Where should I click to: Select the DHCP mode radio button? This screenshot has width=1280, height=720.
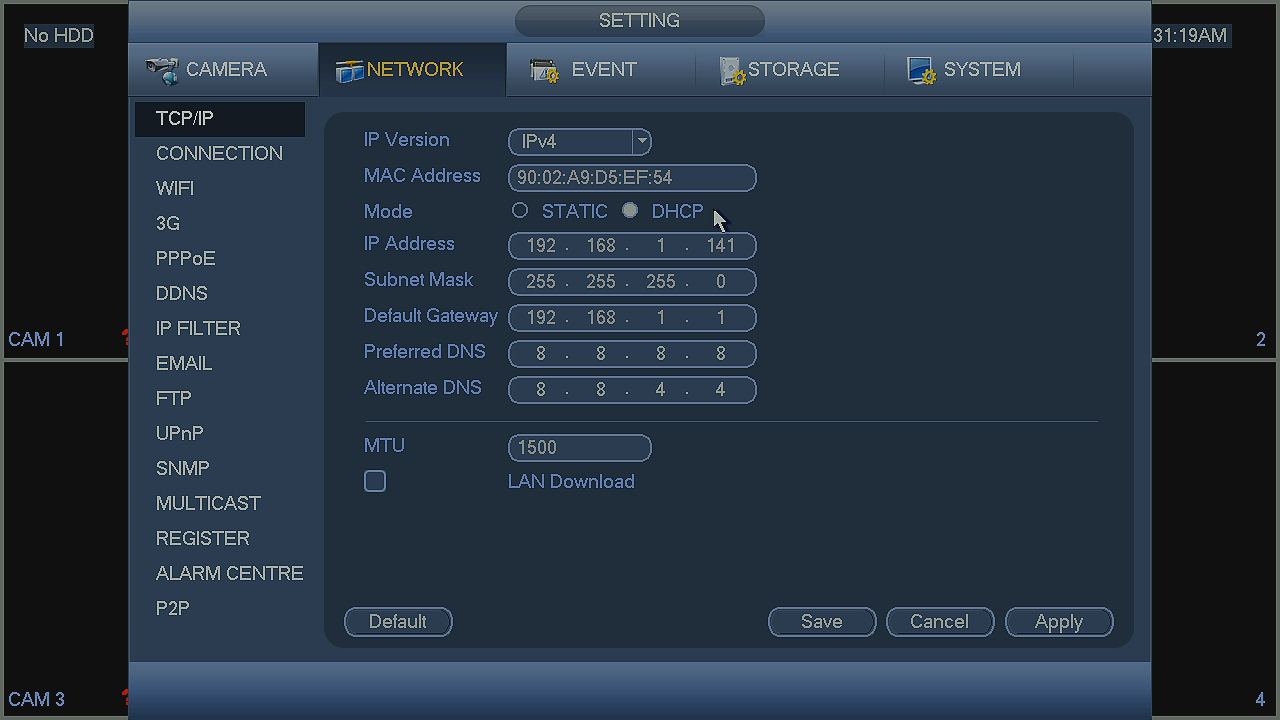[x=630, y=211]
